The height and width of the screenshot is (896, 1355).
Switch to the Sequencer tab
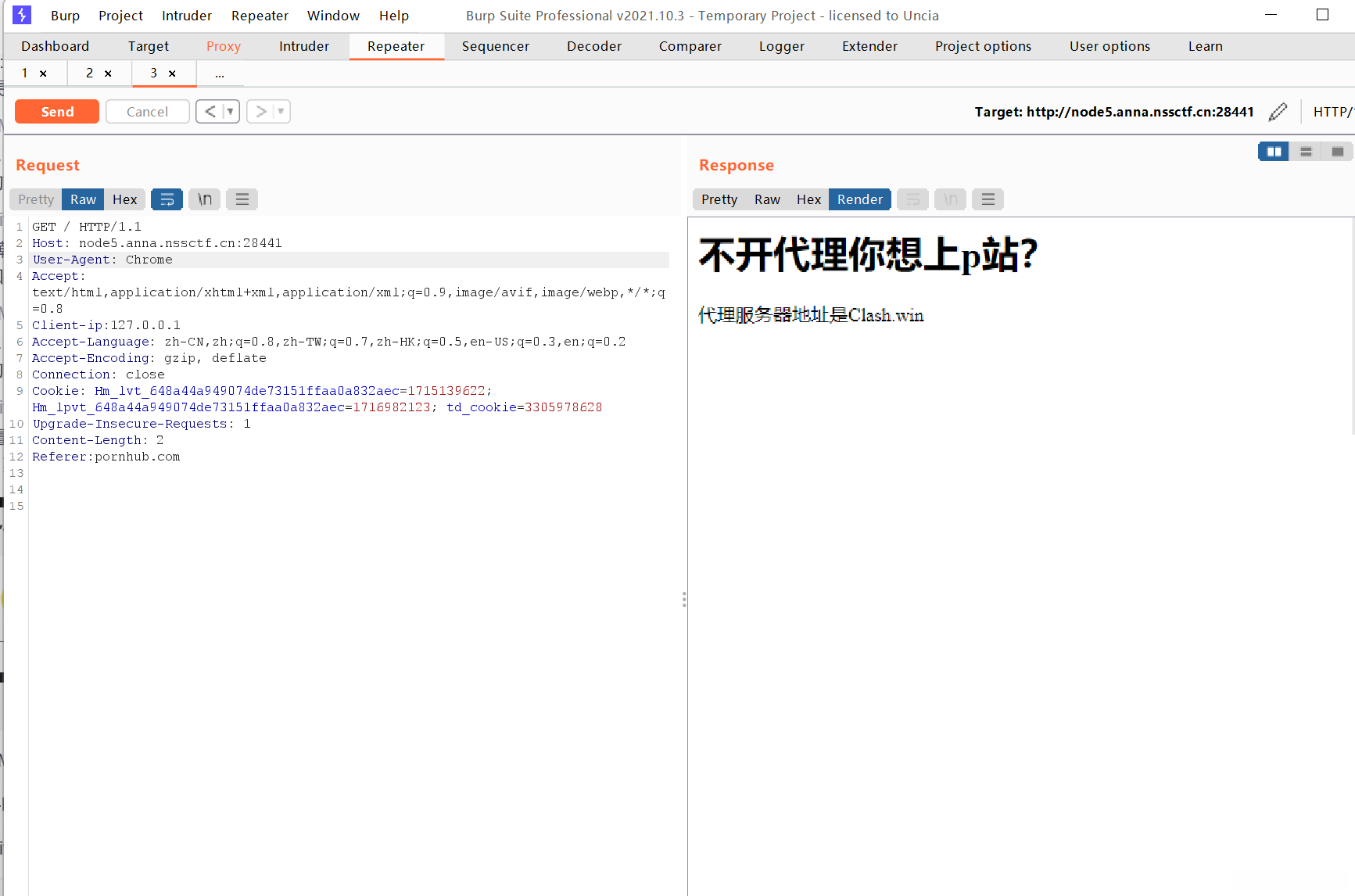(x=496, y=46)
